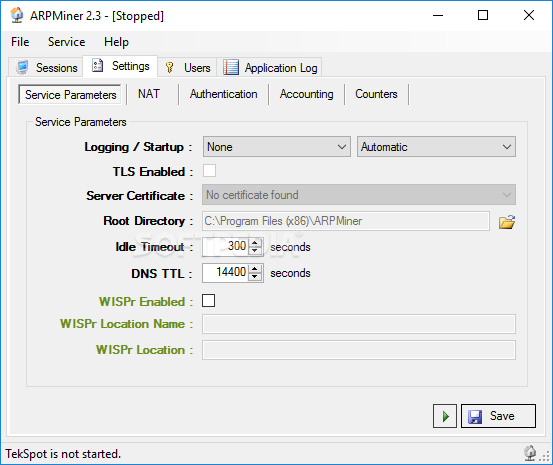Open the Help menu

point(116,42)
